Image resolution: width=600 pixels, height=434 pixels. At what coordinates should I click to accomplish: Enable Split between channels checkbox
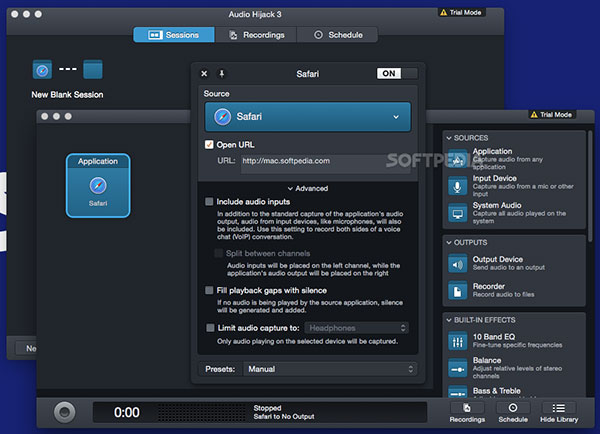(x=218, y=253)
